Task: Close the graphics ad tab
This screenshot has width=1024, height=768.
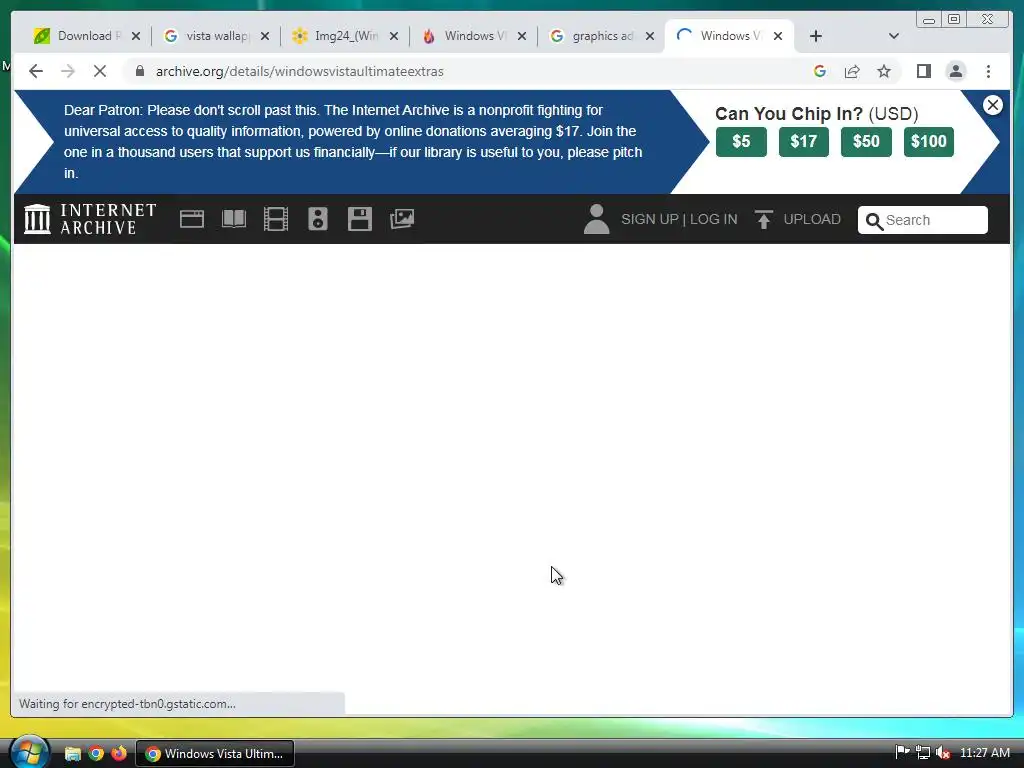Action: tap(650, 36)
